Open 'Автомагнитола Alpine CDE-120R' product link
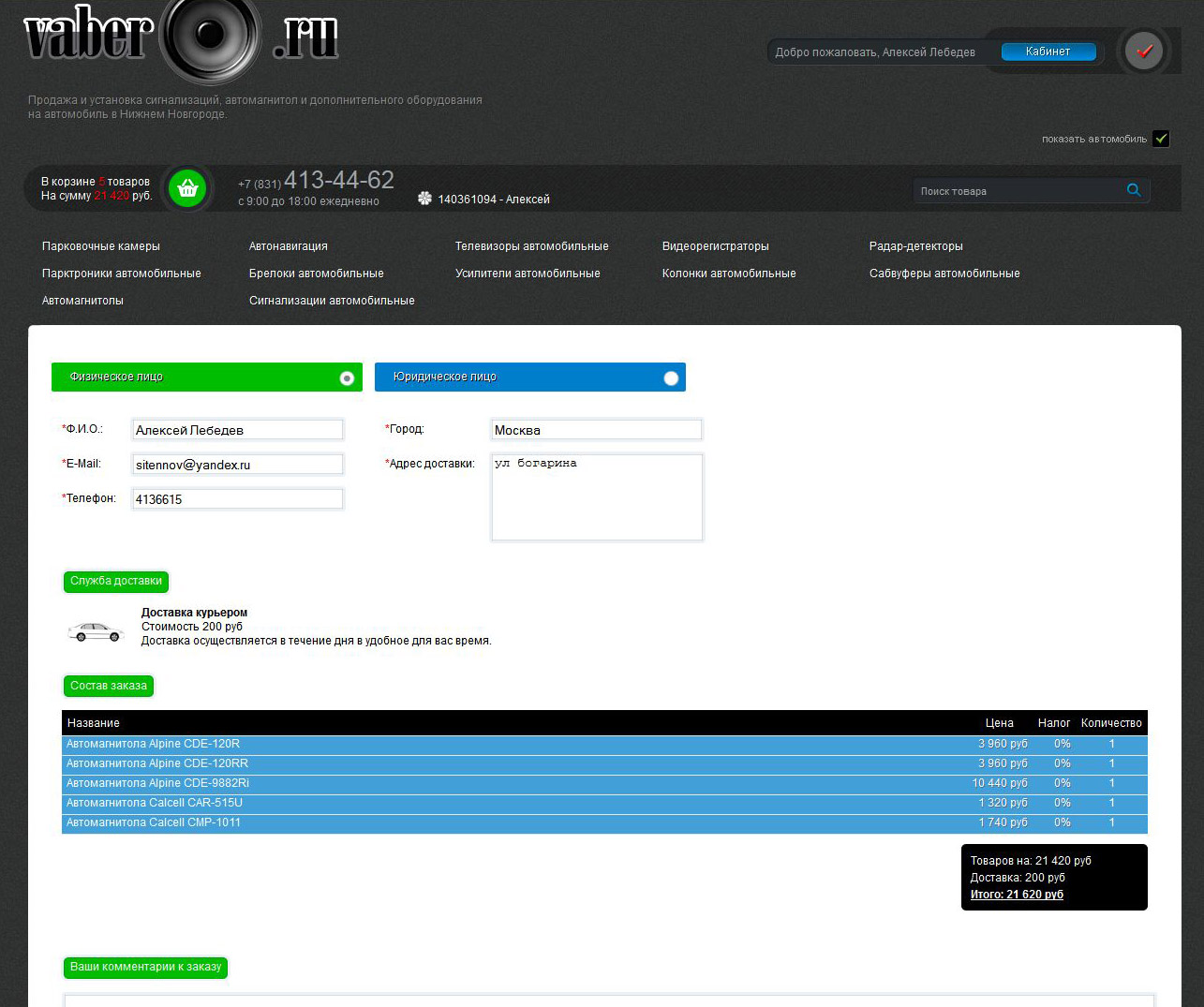This screenshot has width=1204, height=1007. tap(153, 745)
